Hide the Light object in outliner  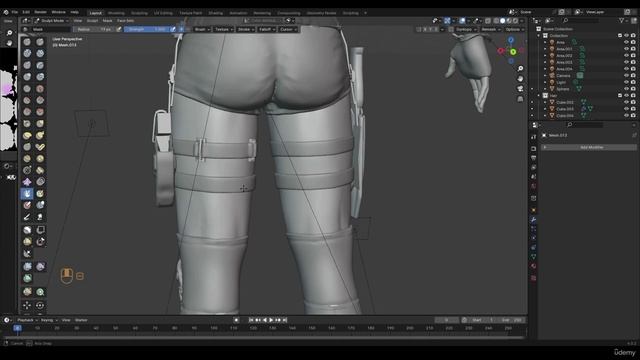click(x=626, y=82)
